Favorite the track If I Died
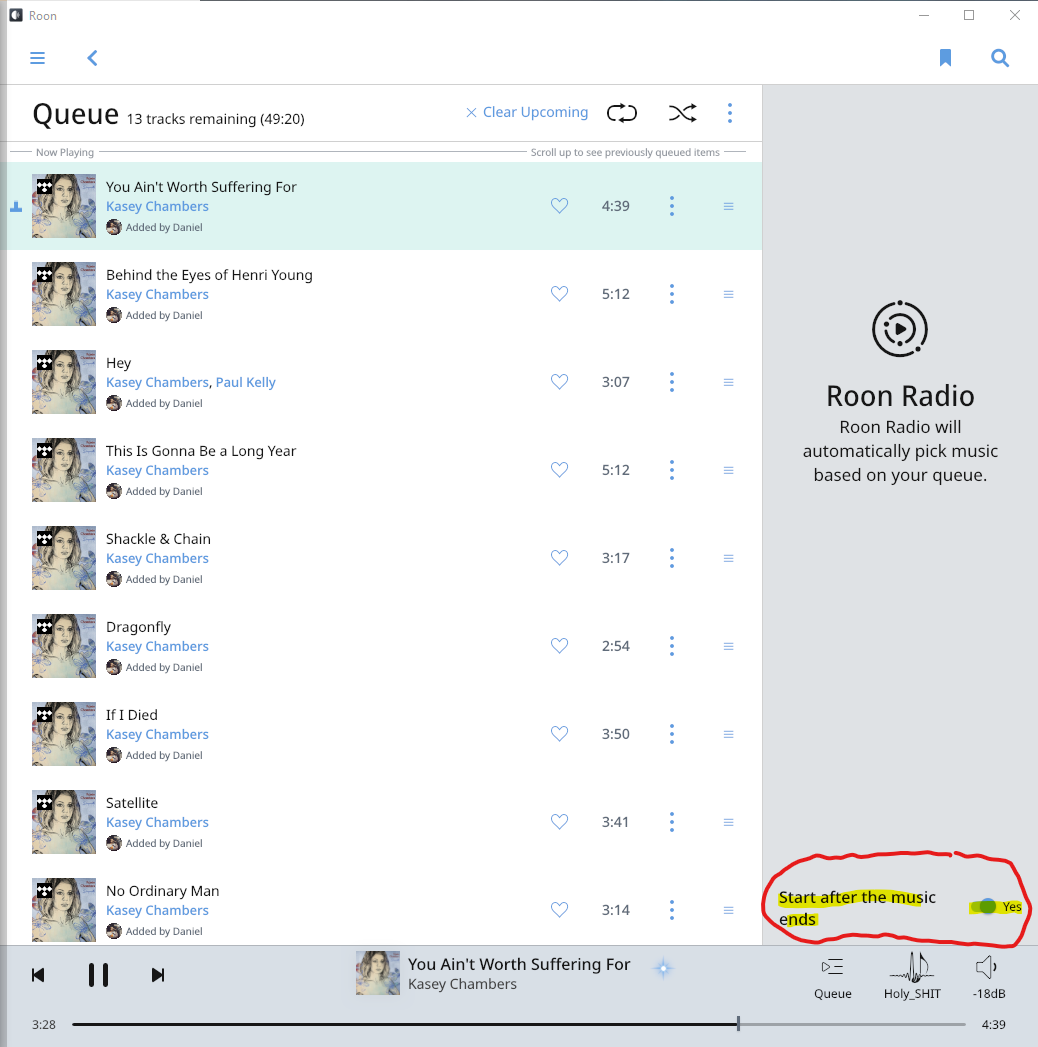The height and width of the screenshot is (1047, 1038). coord(559,734)
